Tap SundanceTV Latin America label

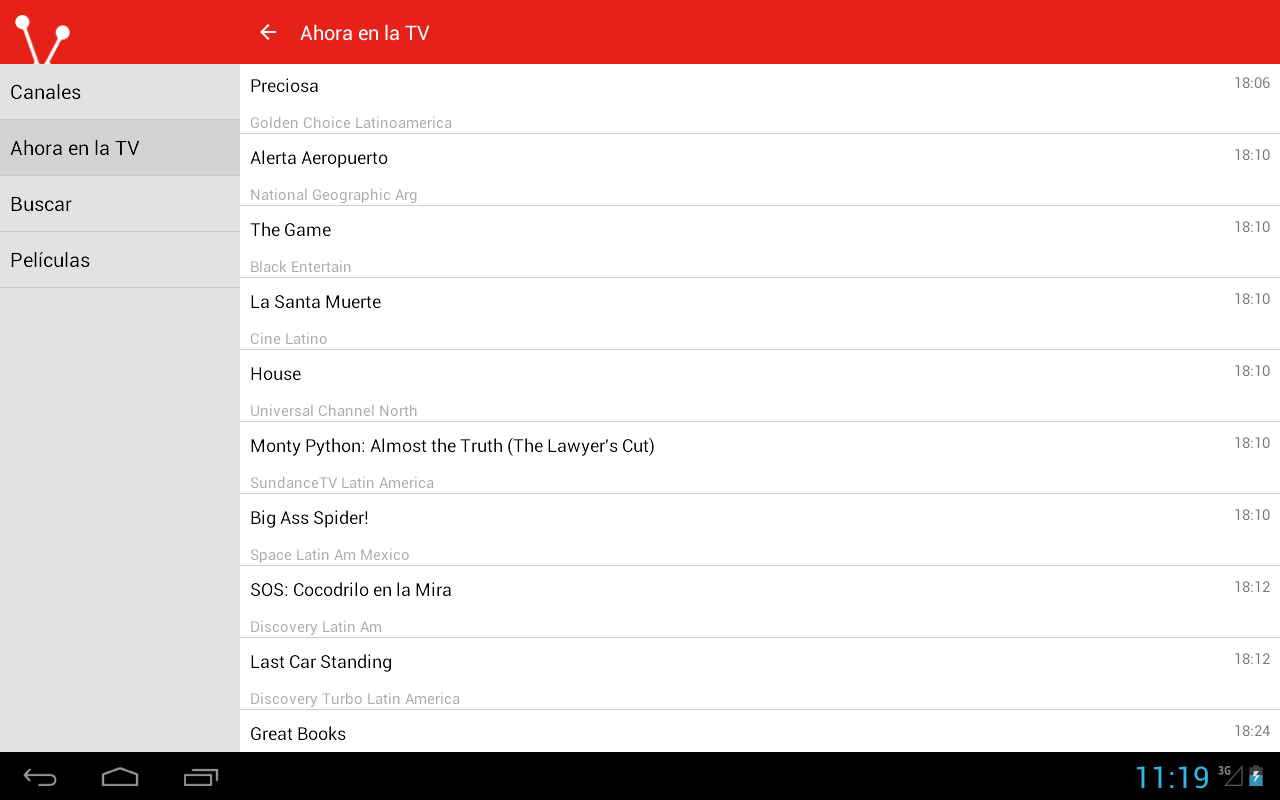342,483
